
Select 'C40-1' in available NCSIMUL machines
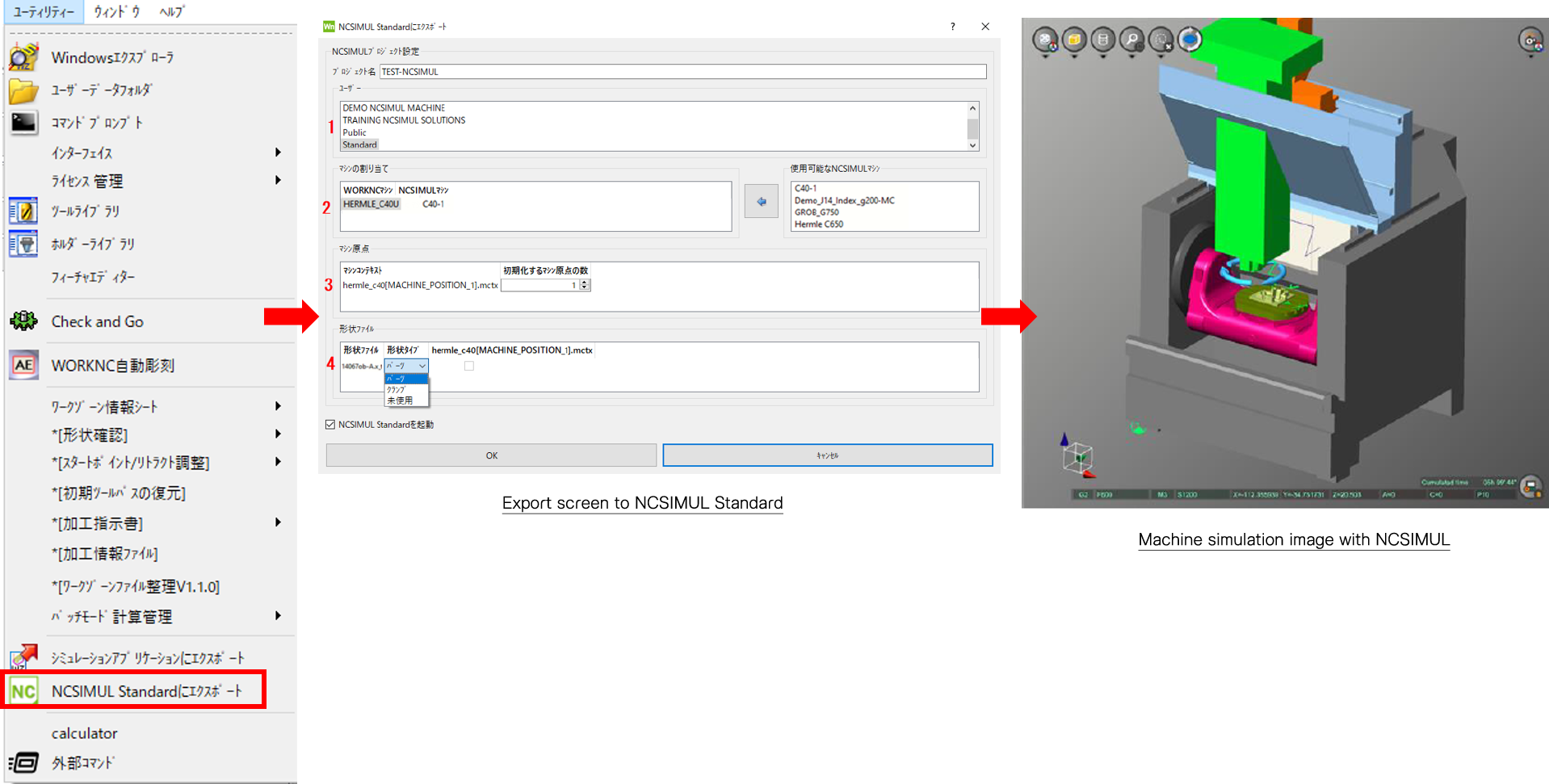[805, 188]
